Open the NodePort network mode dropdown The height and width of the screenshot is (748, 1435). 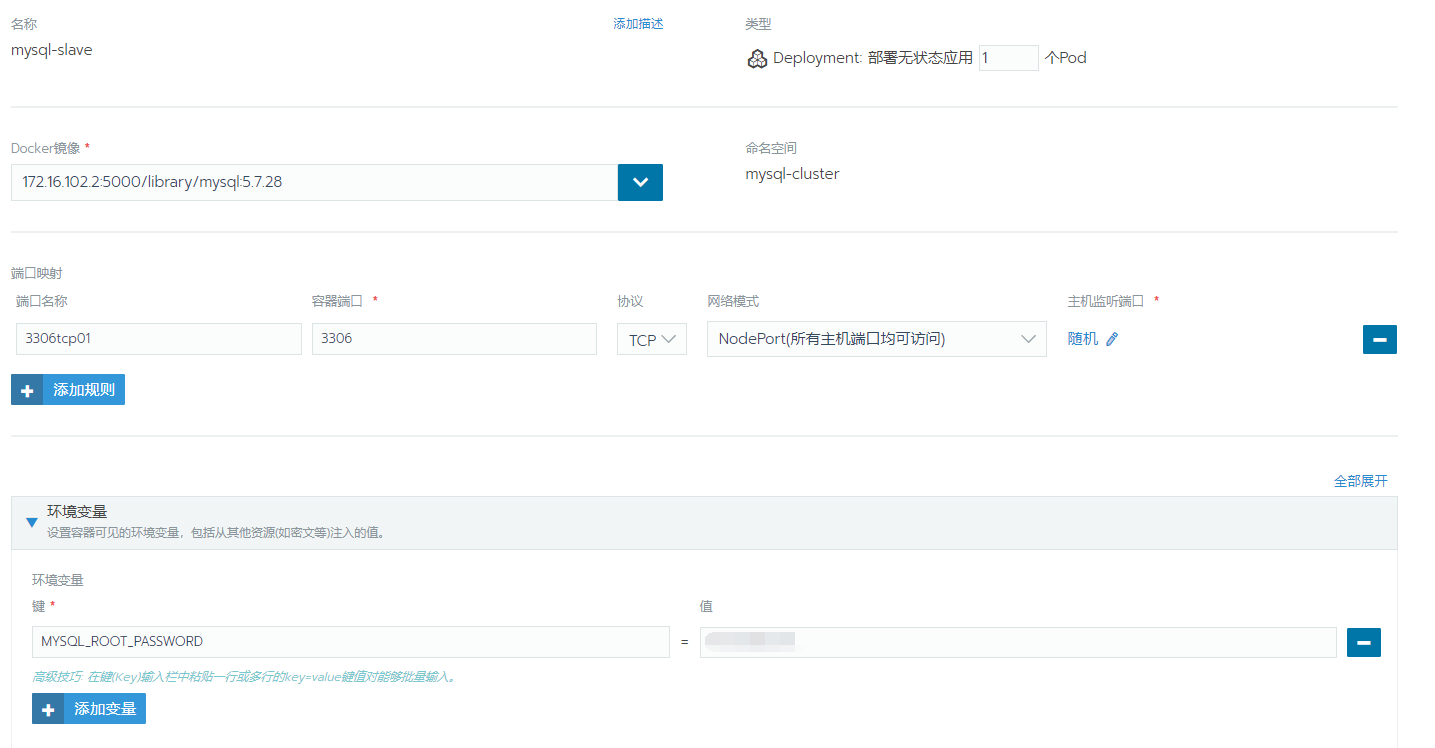tap(876, 339)
